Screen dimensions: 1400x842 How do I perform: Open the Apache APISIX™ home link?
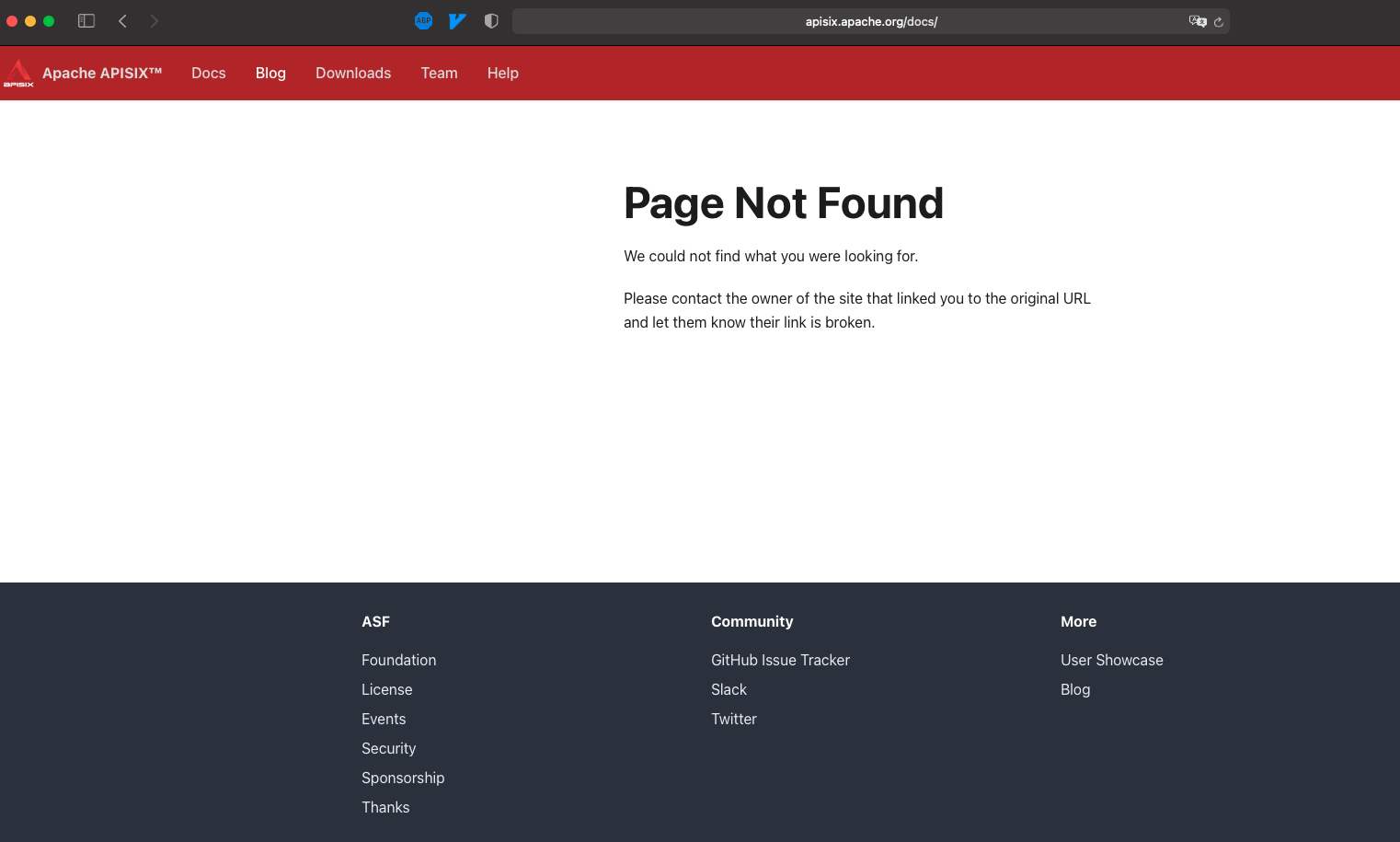pyautogui.click(x=102, y=73)
